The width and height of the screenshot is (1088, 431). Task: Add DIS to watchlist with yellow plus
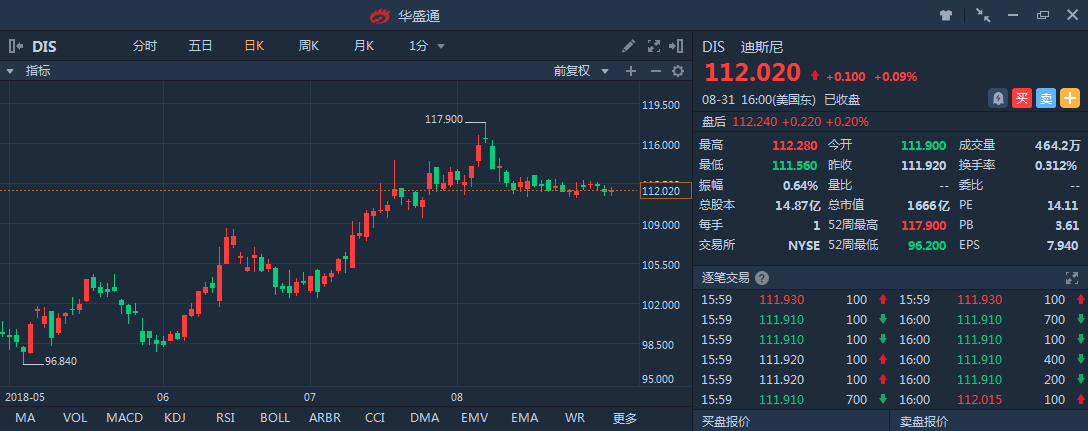1070,99
